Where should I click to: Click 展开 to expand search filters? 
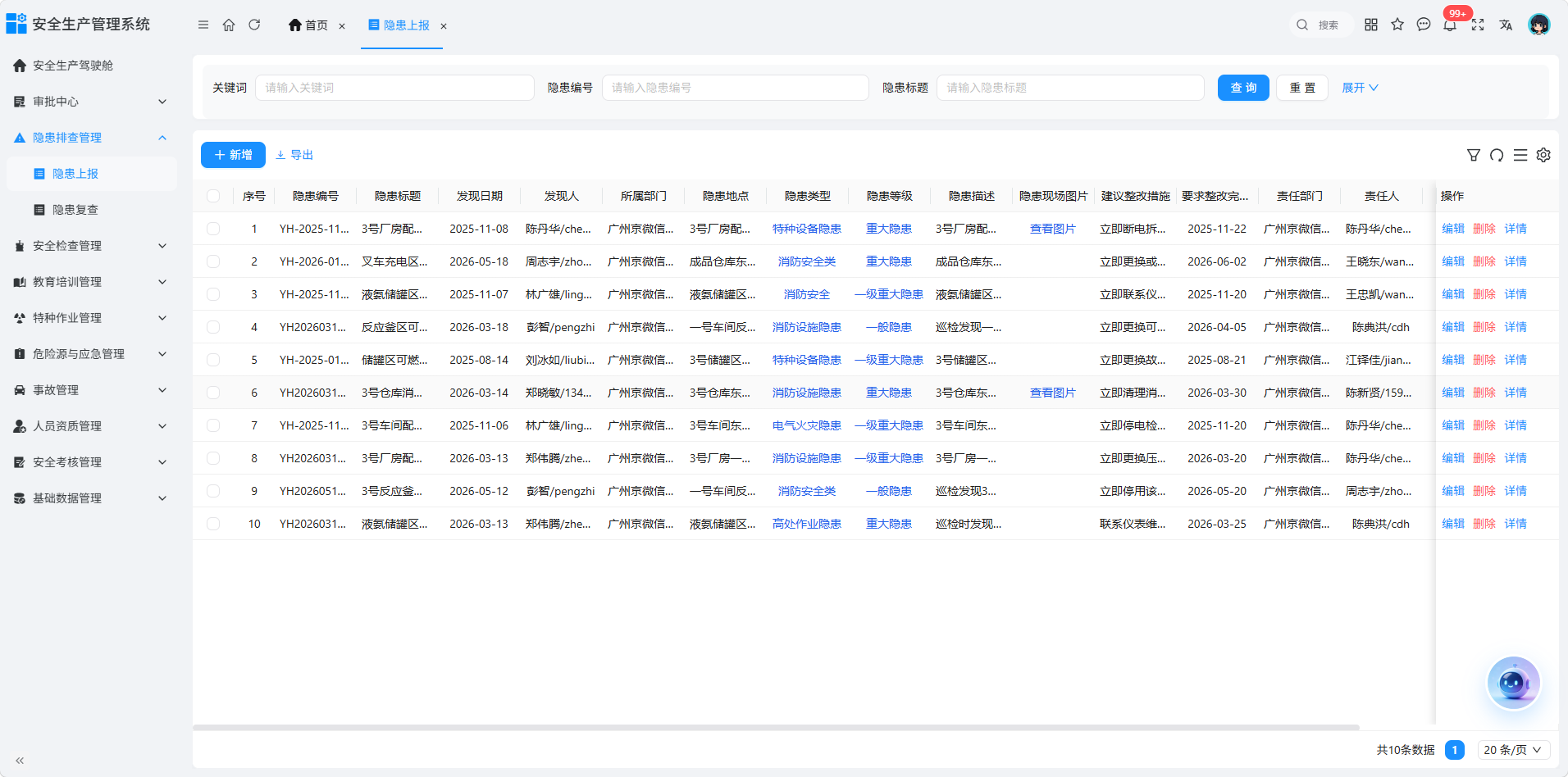pyautogui.click(x=1360, y=88)
